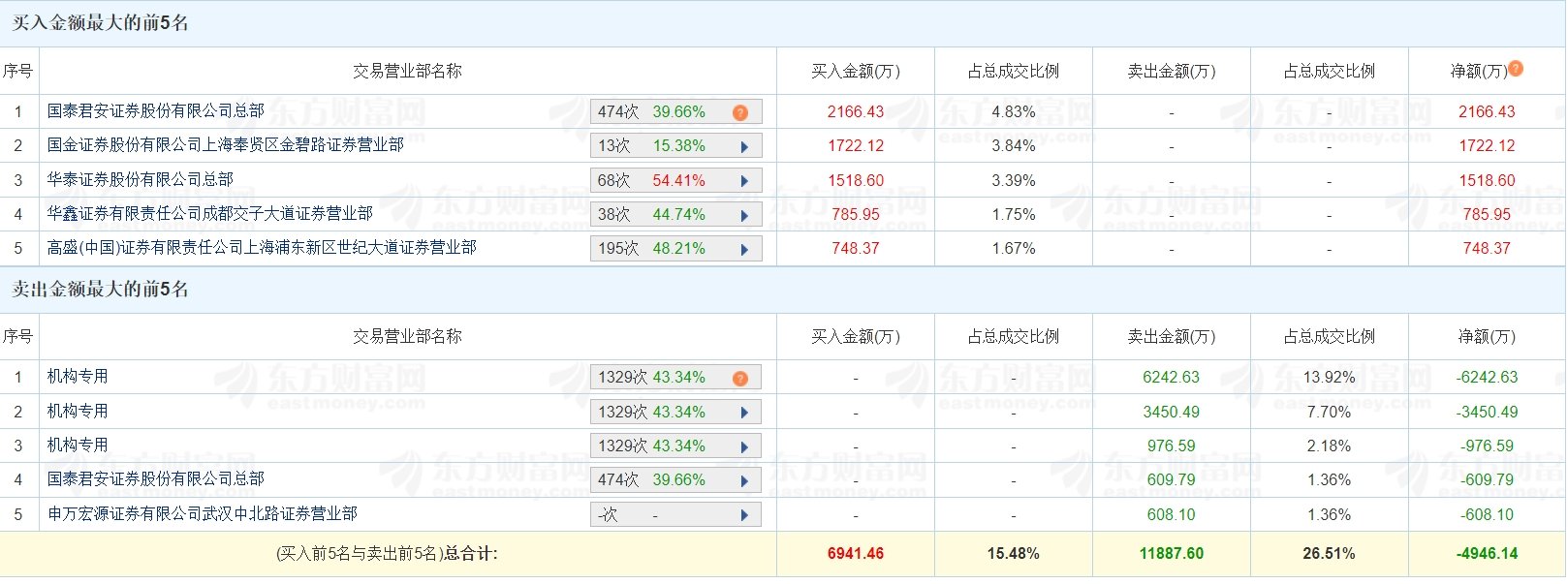Click the 48.21% rate in the 高盛 row
Screen dimensions: 1568x584
tap(679, 249)
